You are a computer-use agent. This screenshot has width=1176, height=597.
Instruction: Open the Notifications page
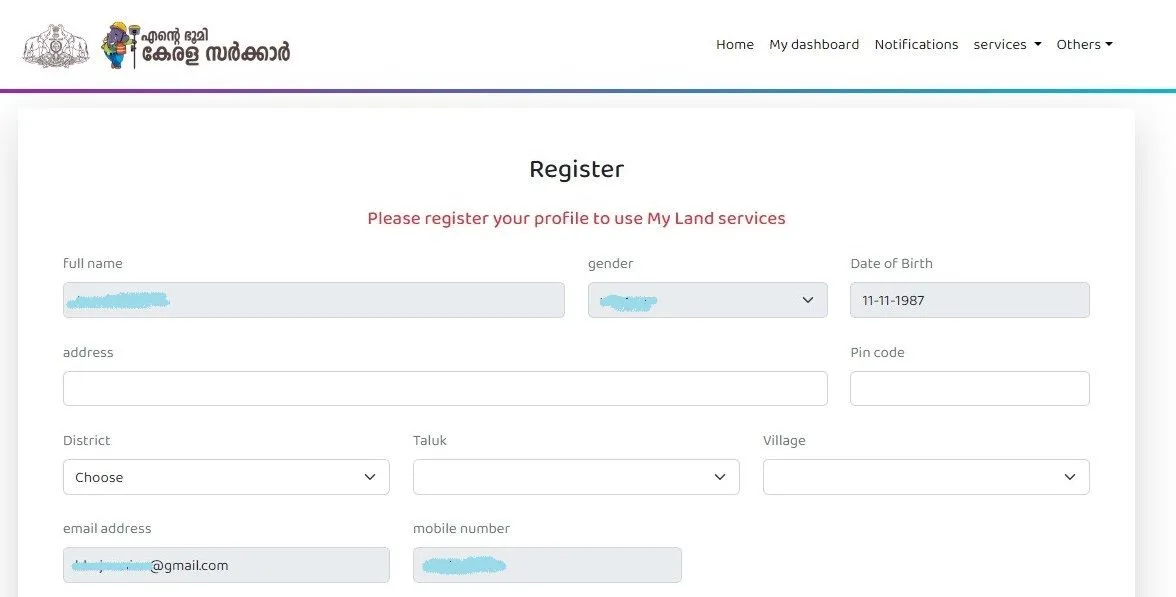[916, 45]
